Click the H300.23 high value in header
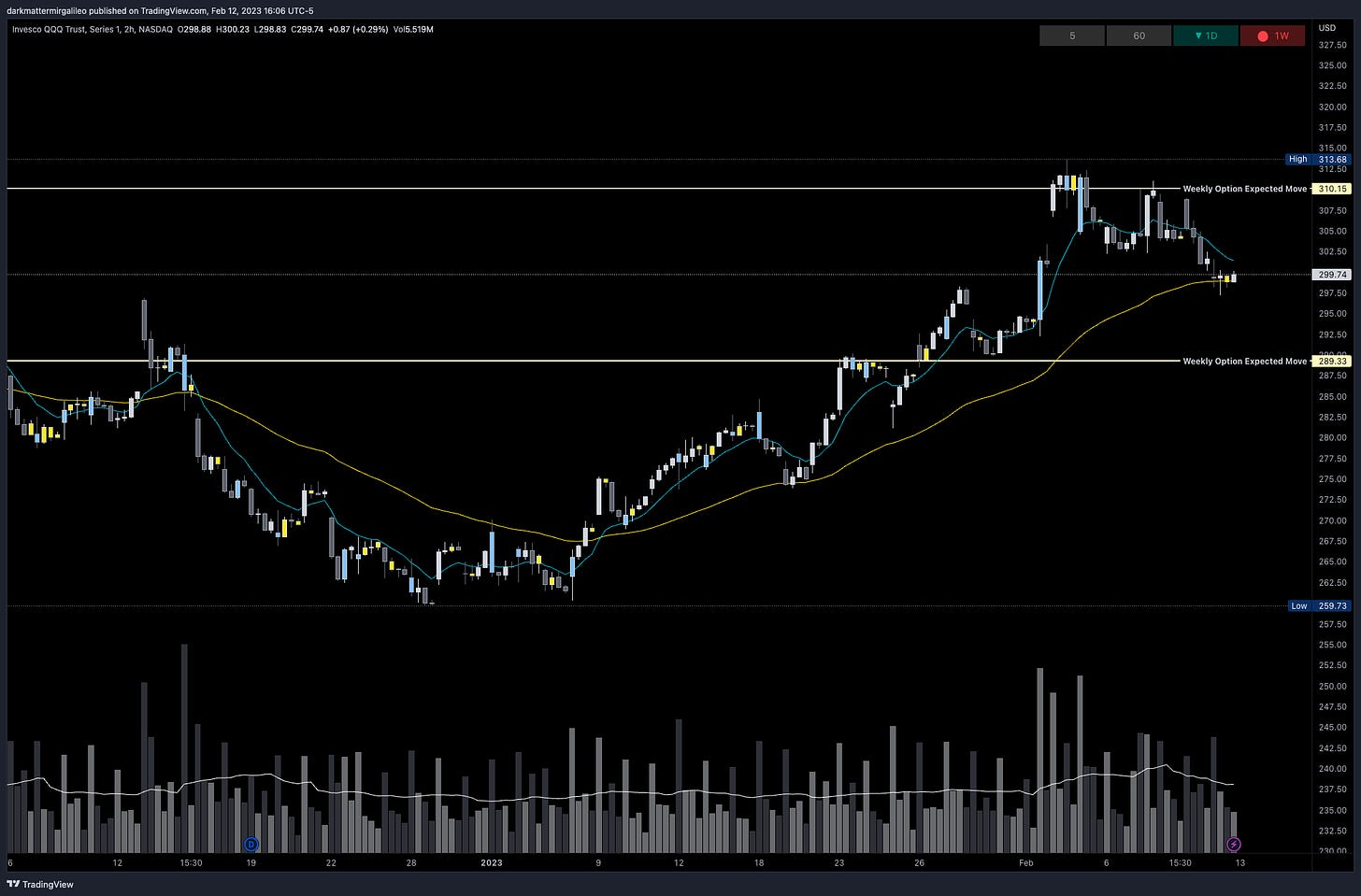Screen dimensions: 1361x896 [x=233, y=29]
